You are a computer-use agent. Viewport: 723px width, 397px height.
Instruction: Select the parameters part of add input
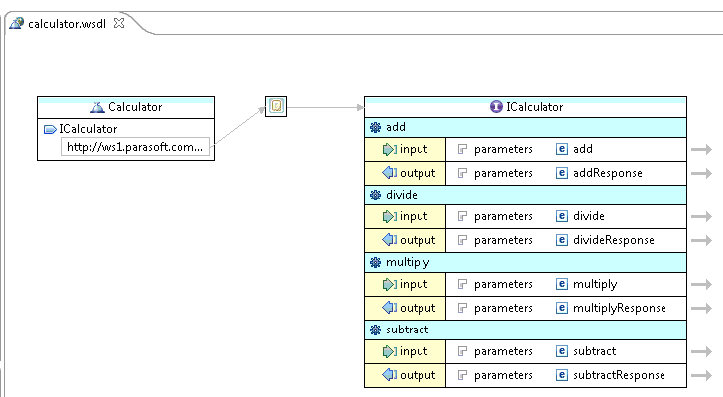[503, 149]
